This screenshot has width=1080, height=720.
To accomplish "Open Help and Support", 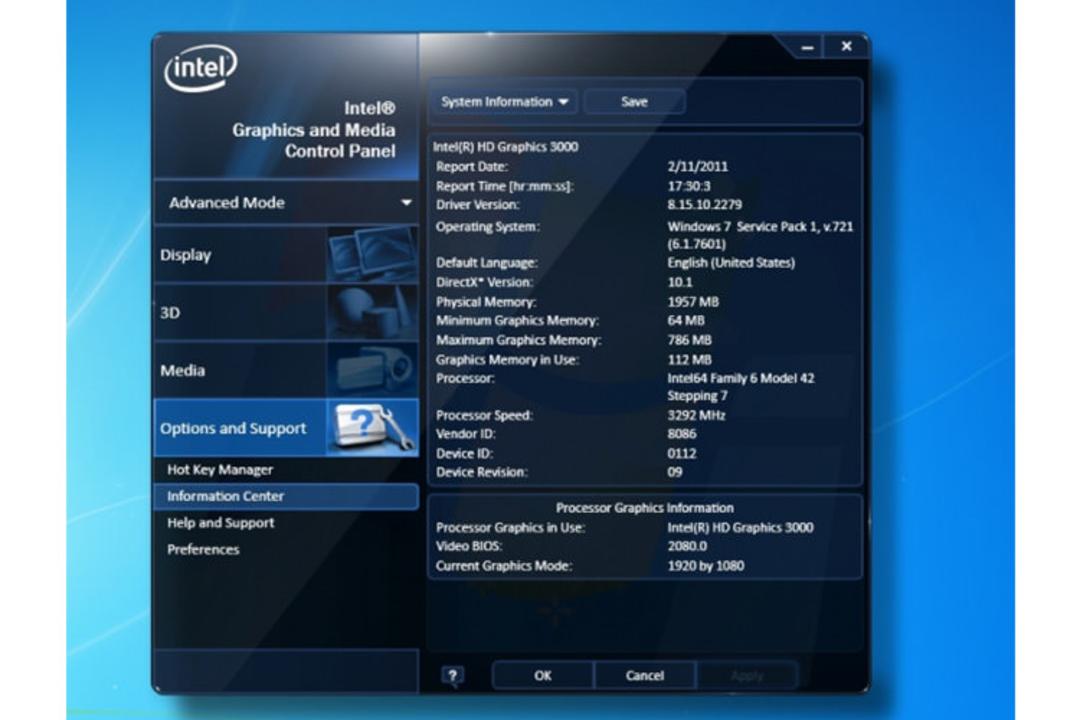I will coord(220,523).
